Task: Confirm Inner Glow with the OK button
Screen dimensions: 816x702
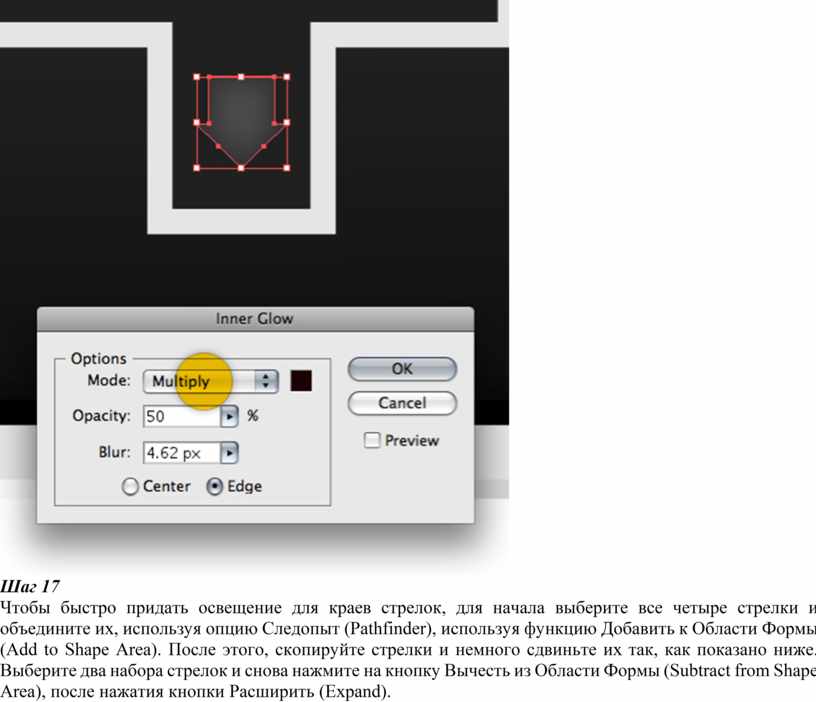Action: click(402, 369)
